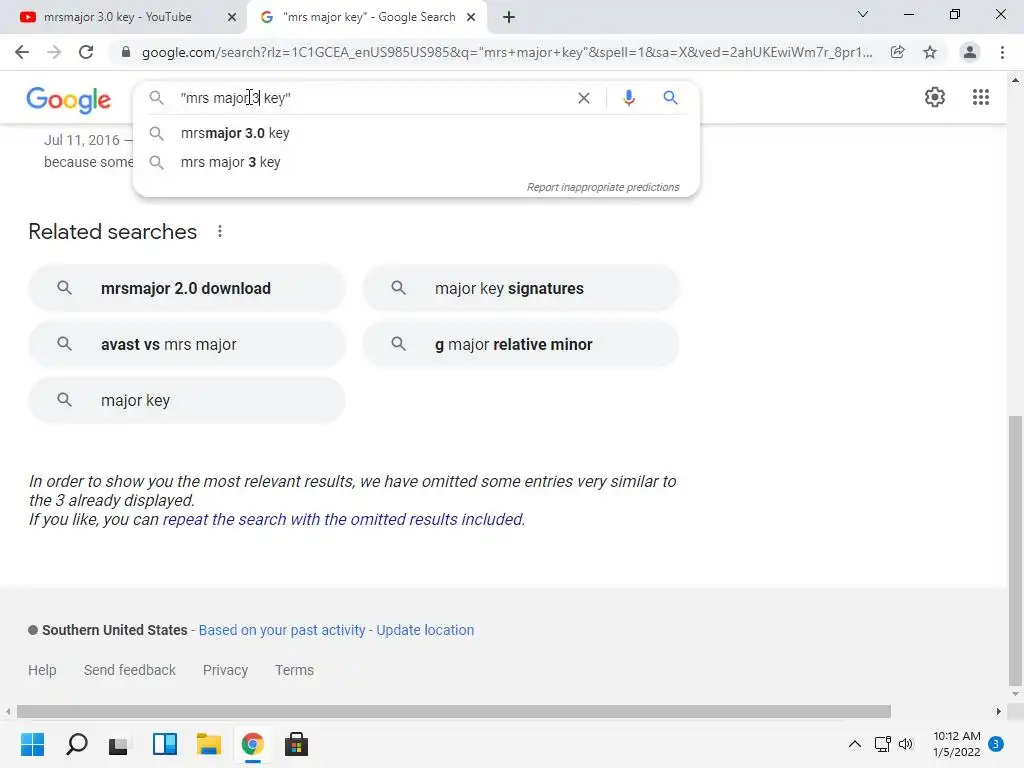Screen dimensions: 1024x768
Task: Open Chrome three-dot menu
Action: 1002,52
